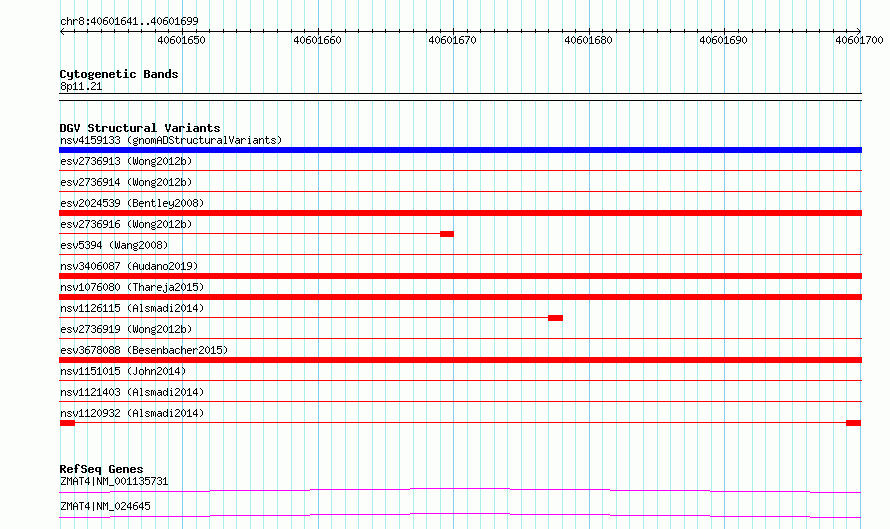Click the magenta NM_024645 transcript line
The image size is (890, 529).
460,515
